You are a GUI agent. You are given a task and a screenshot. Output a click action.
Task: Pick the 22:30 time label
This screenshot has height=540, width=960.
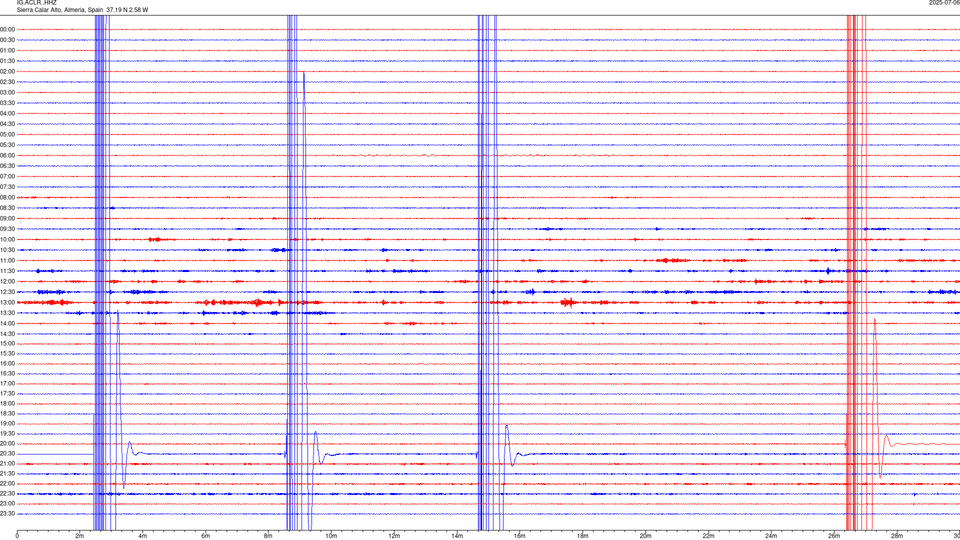(x=7, y=493)
